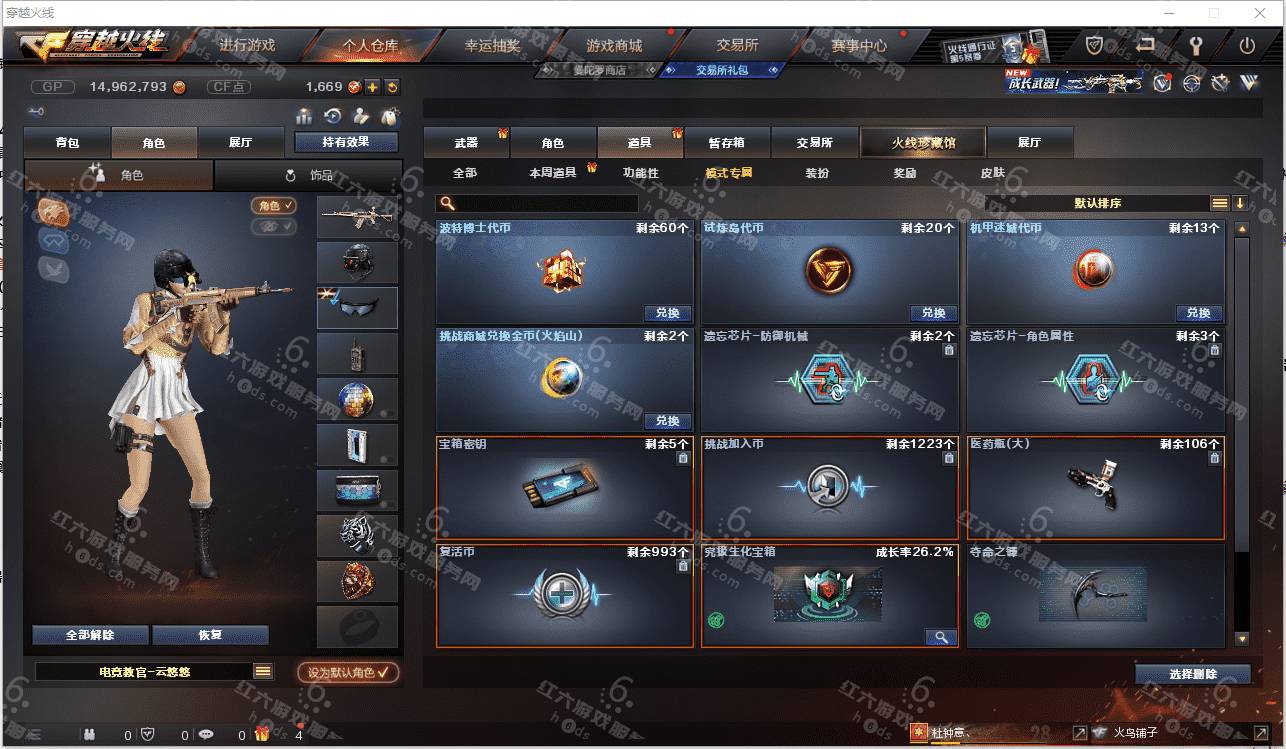The image size is (1286, 749).
Task: Open the ranking podium icon
Action: pos(303,116)
